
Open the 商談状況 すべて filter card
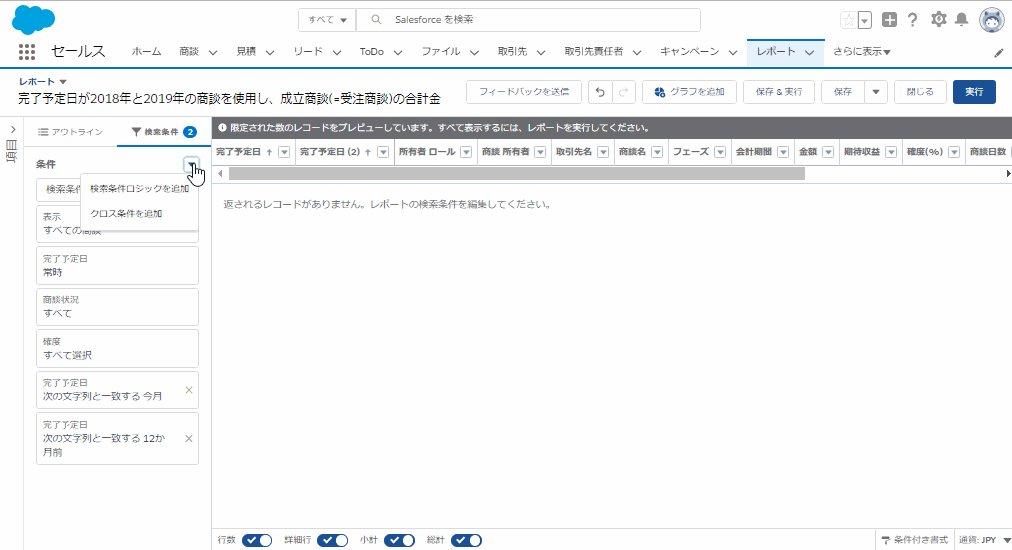117,307
